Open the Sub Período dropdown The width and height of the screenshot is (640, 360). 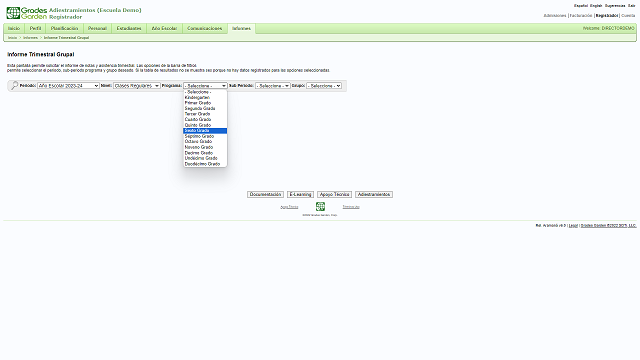[x=273, y=86]
